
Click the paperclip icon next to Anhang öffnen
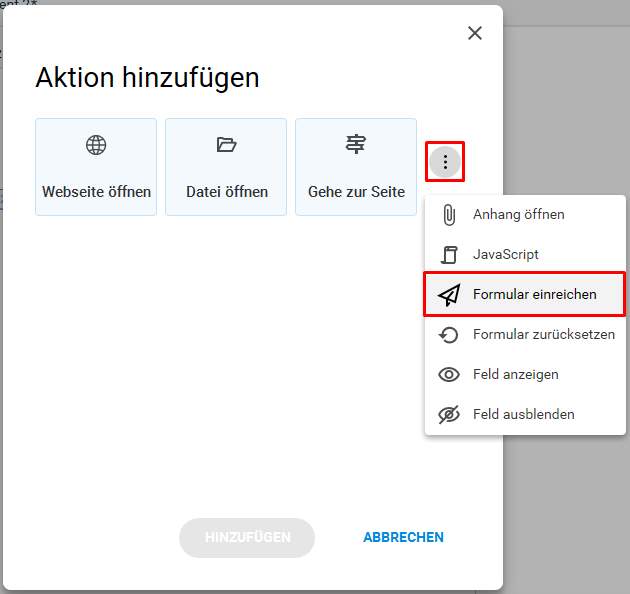coord(449,215)
